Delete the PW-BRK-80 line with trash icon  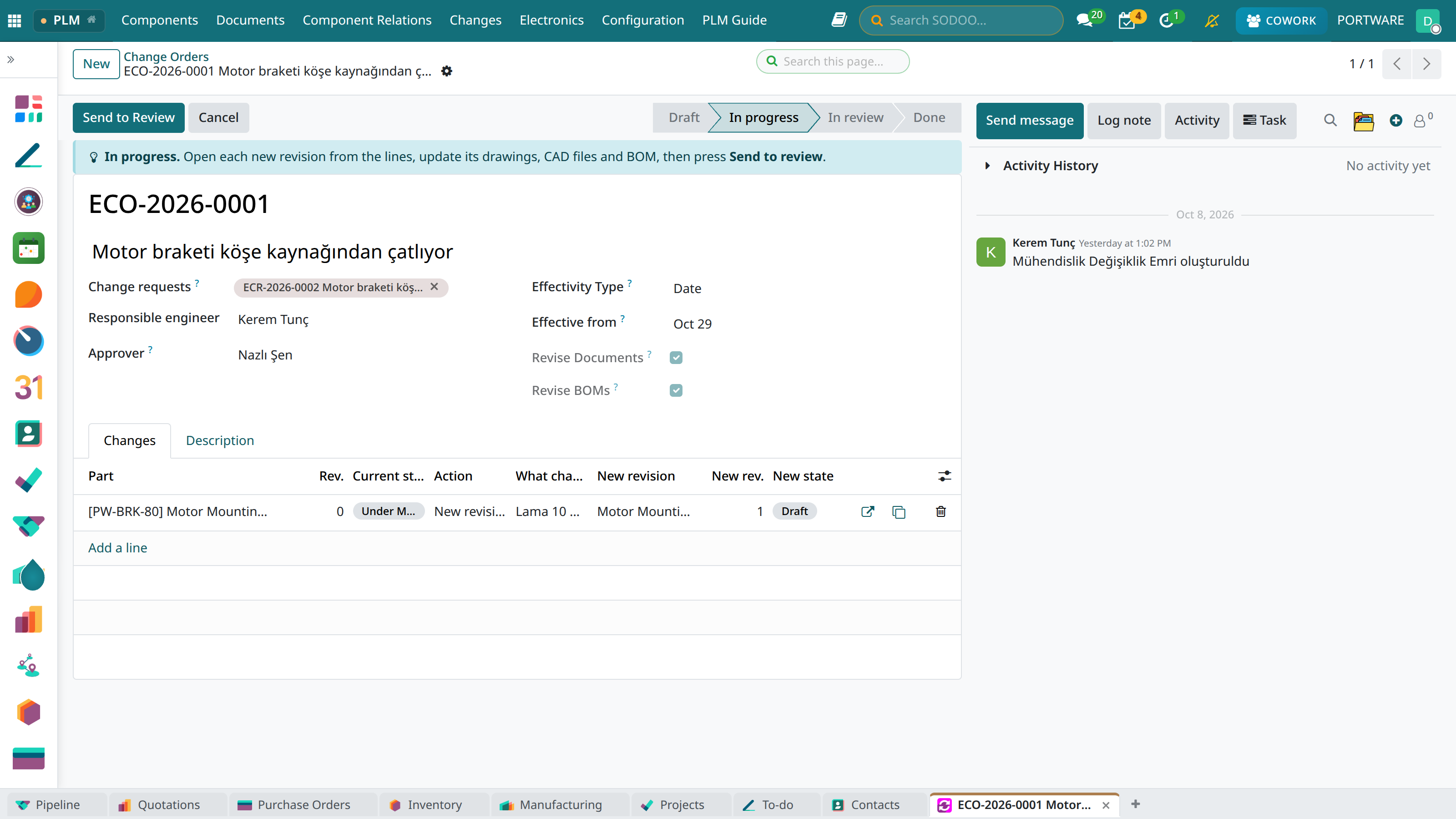click(x=940, y=511)
